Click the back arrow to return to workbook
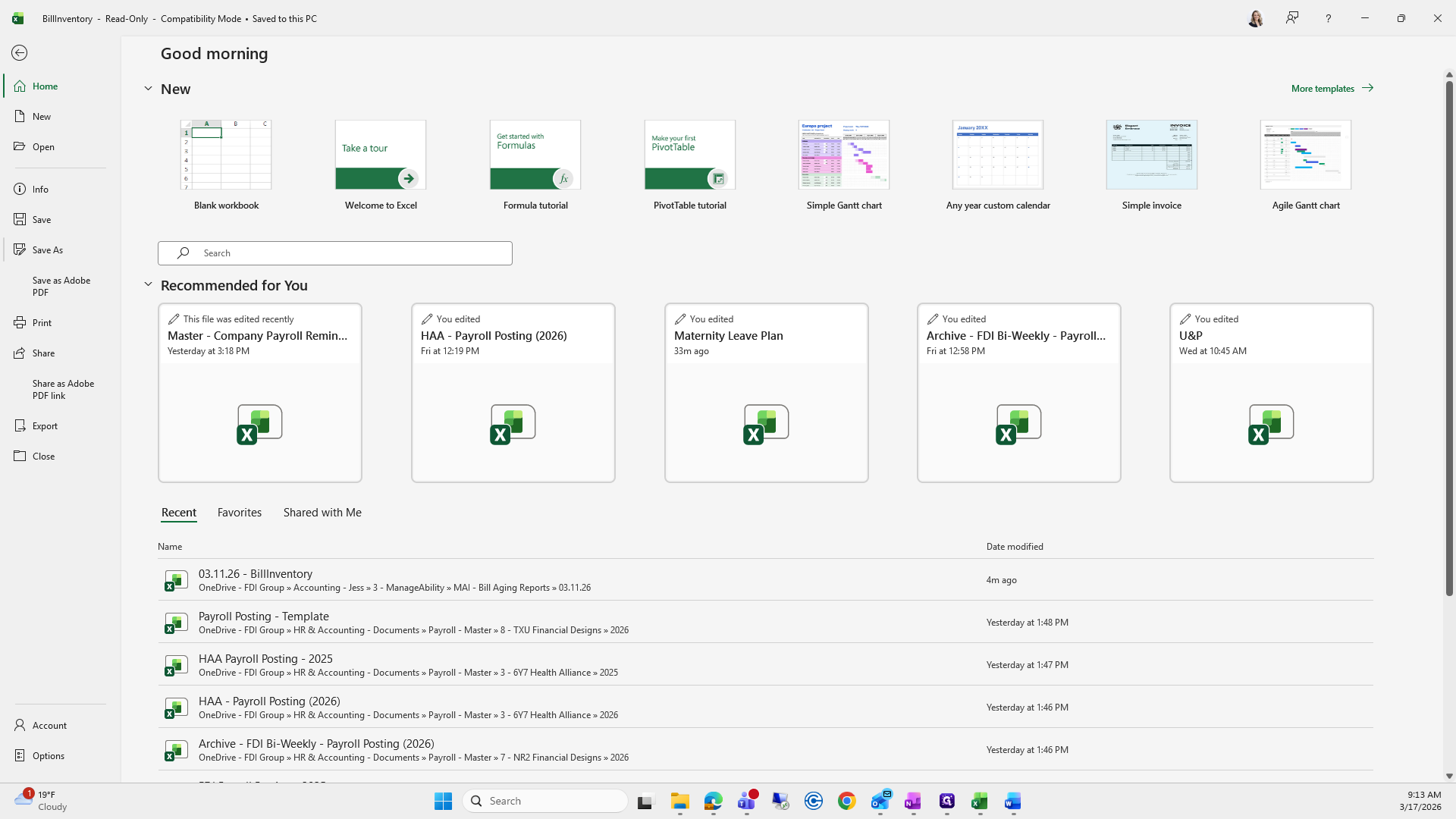The image size is (1456, 819). coord(20,52)
